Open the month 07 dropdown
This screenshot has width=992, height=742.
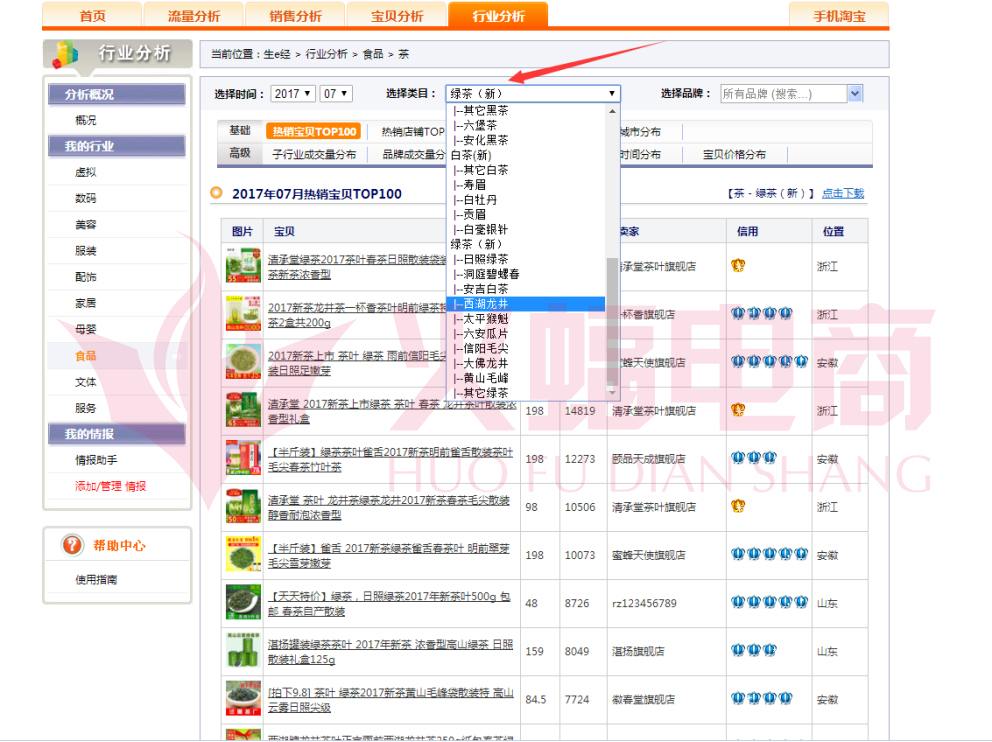coord(336,94)
